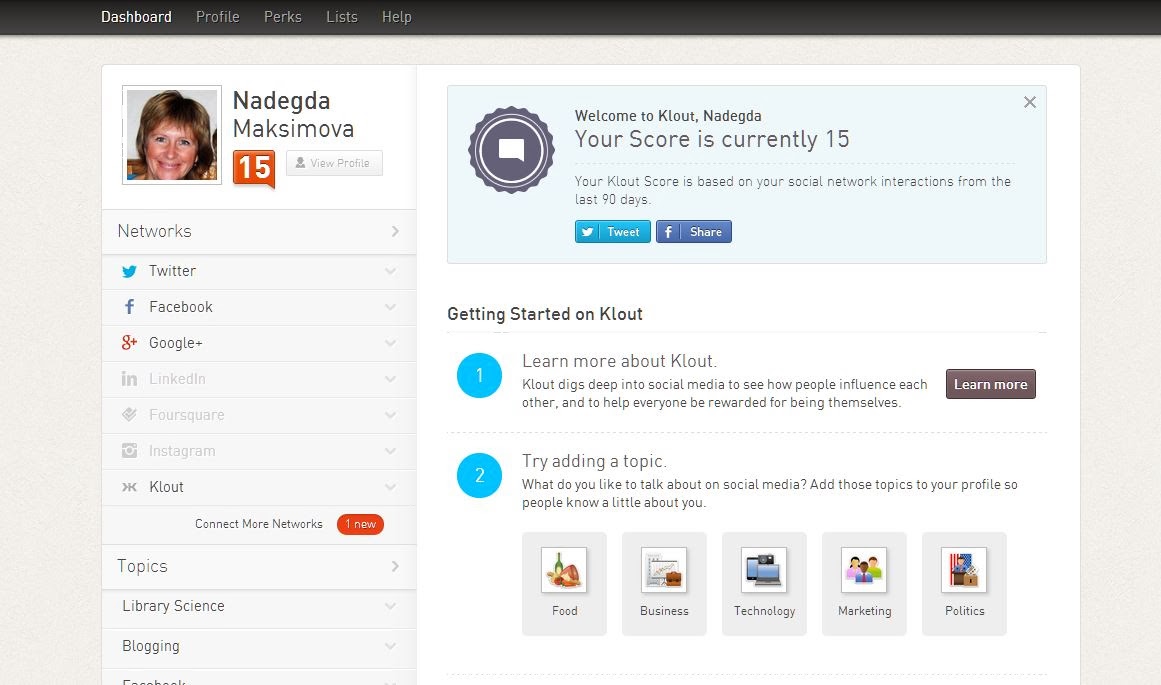This screenshot has height=685, width=1161.
Task: Click the LinkedIn icon in Networks list
Action: click(x=129, y=378)
